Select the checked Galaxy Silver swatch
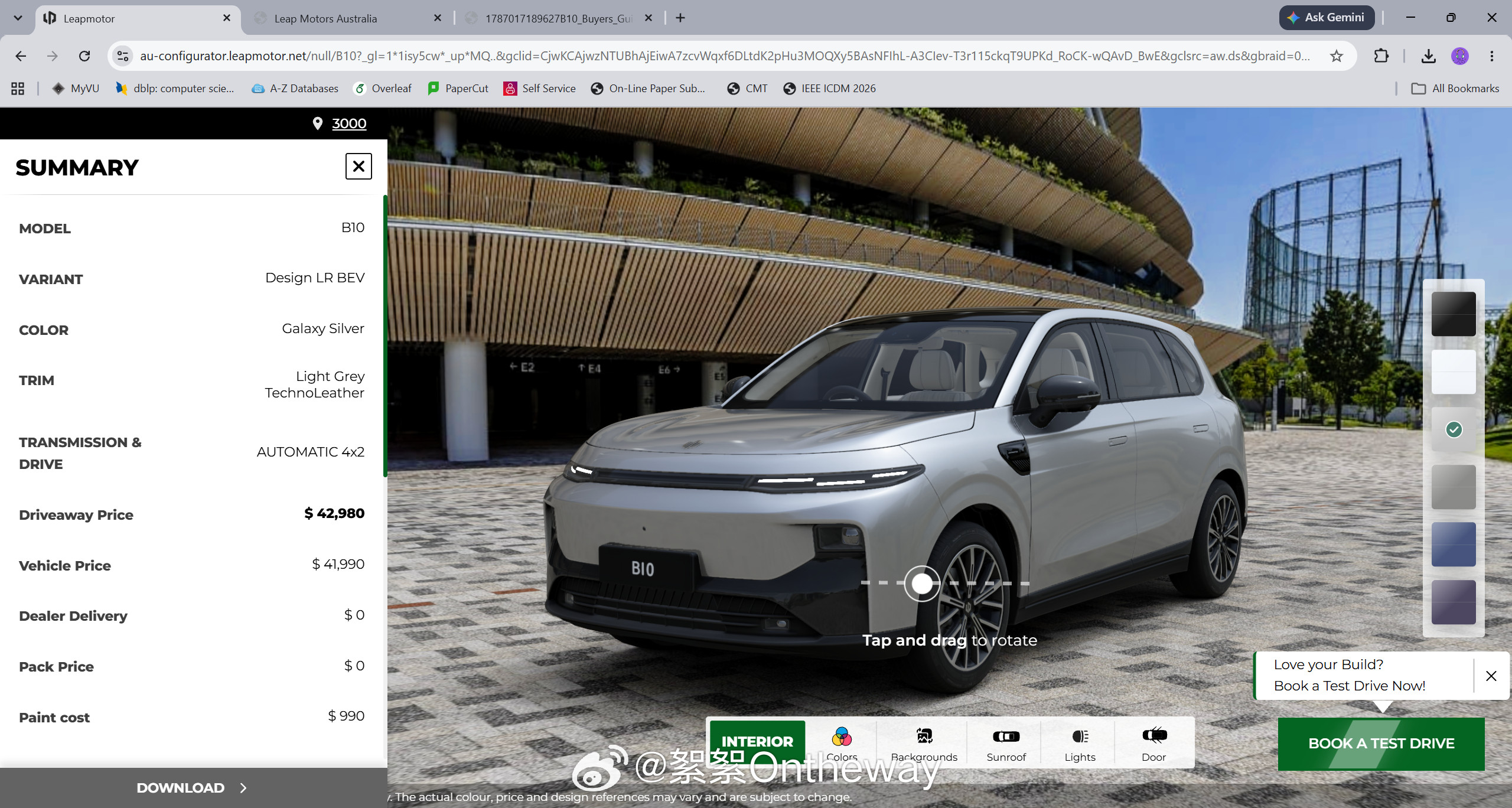The image size is (1512, 808). (x=1454, y=429)
